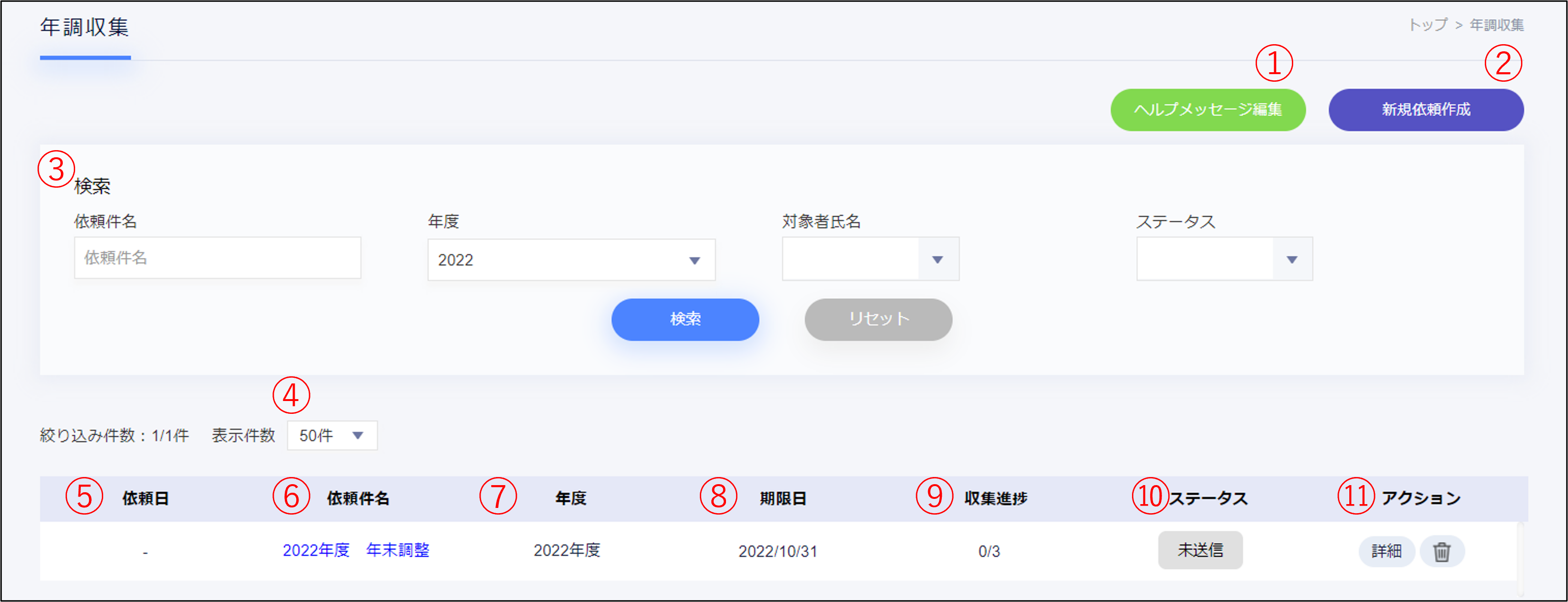1568x602 pixels.
Task: Open the 年度 dropdown showing 2022
Action: [x=571, y=259]
